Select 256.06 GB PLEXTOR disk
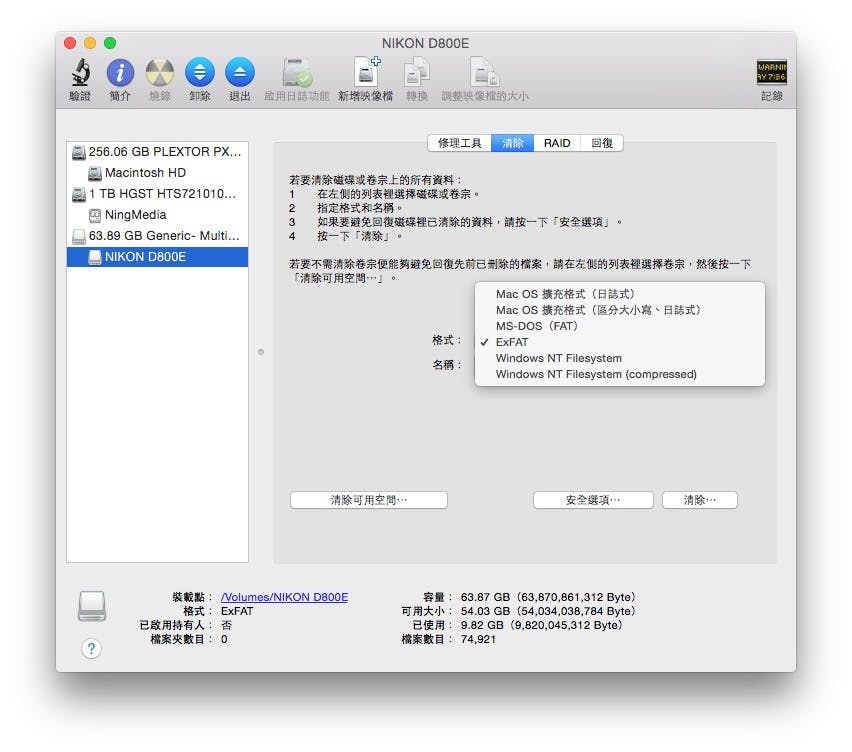This screenshot has height=752, width=852. tap(158, 152)
